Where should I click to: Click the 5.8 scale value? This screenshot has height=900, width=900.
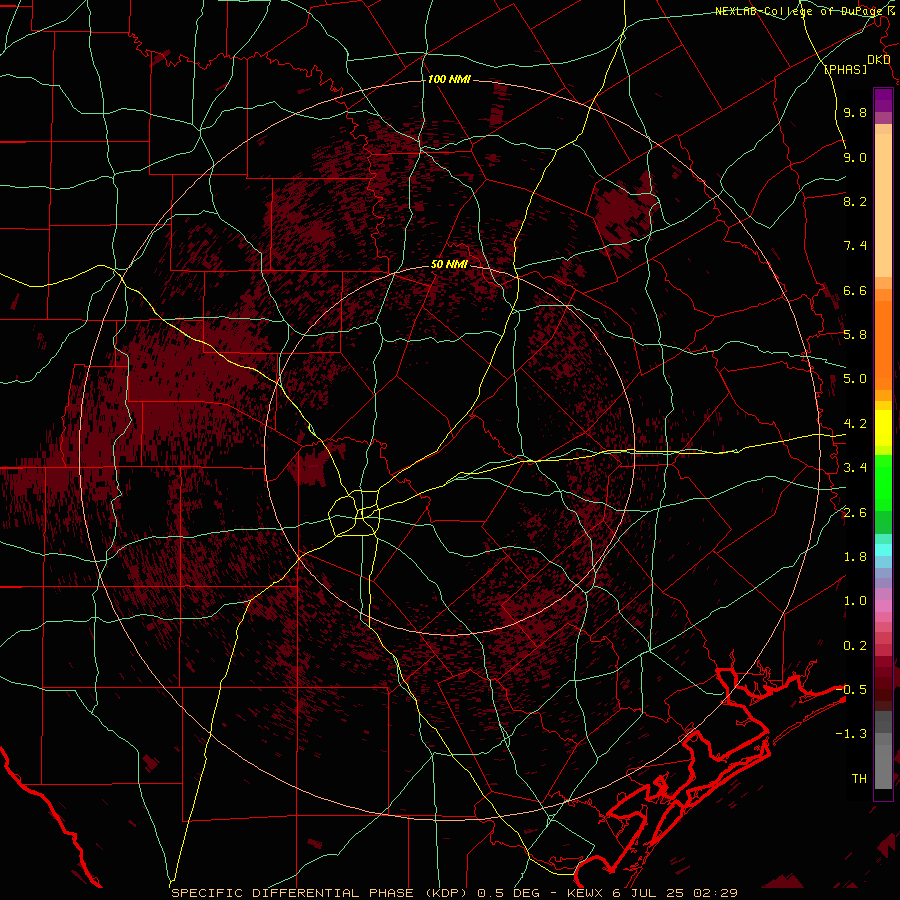[855, 335]
